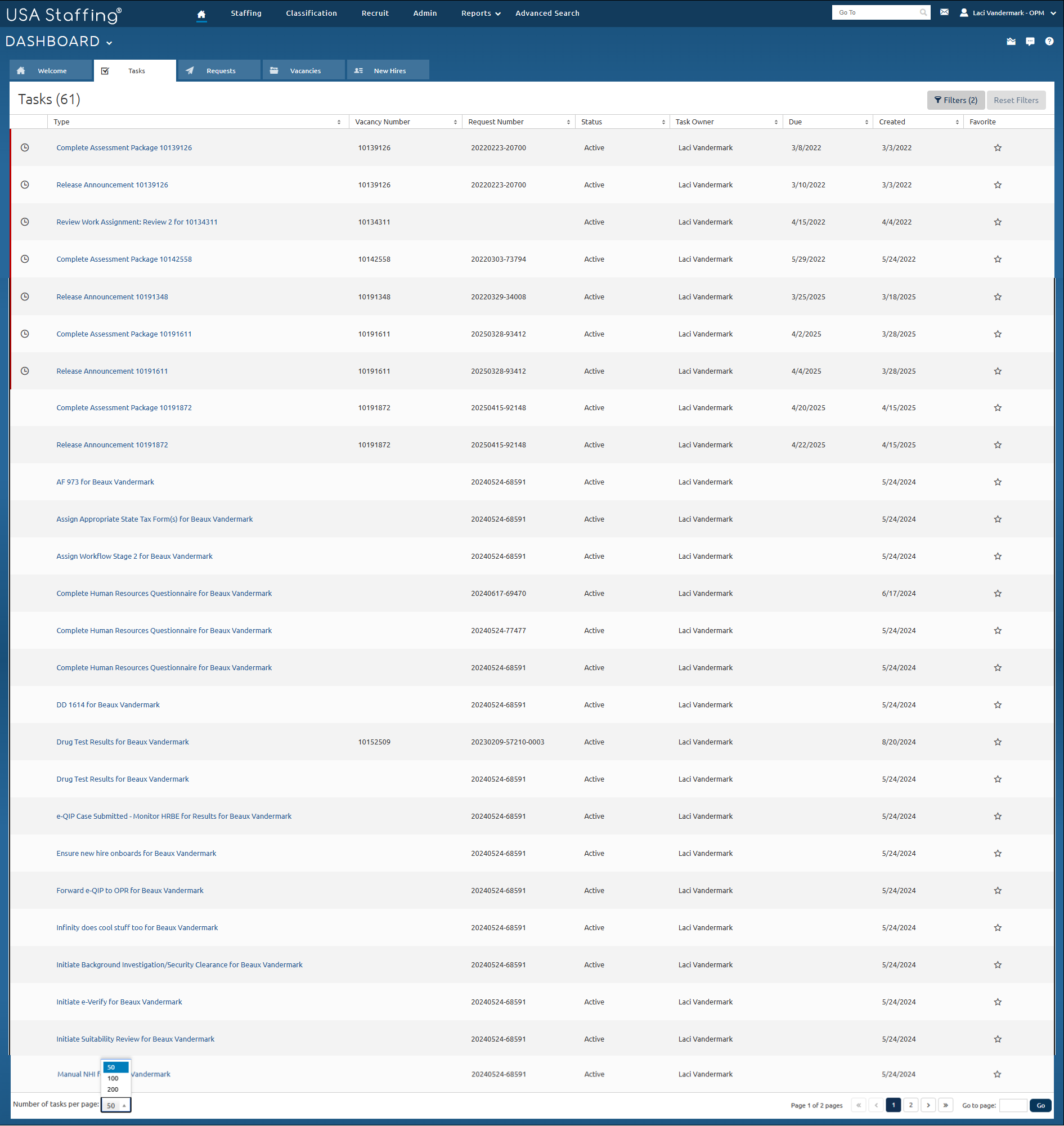Open the Admin menu

(425, 13)
